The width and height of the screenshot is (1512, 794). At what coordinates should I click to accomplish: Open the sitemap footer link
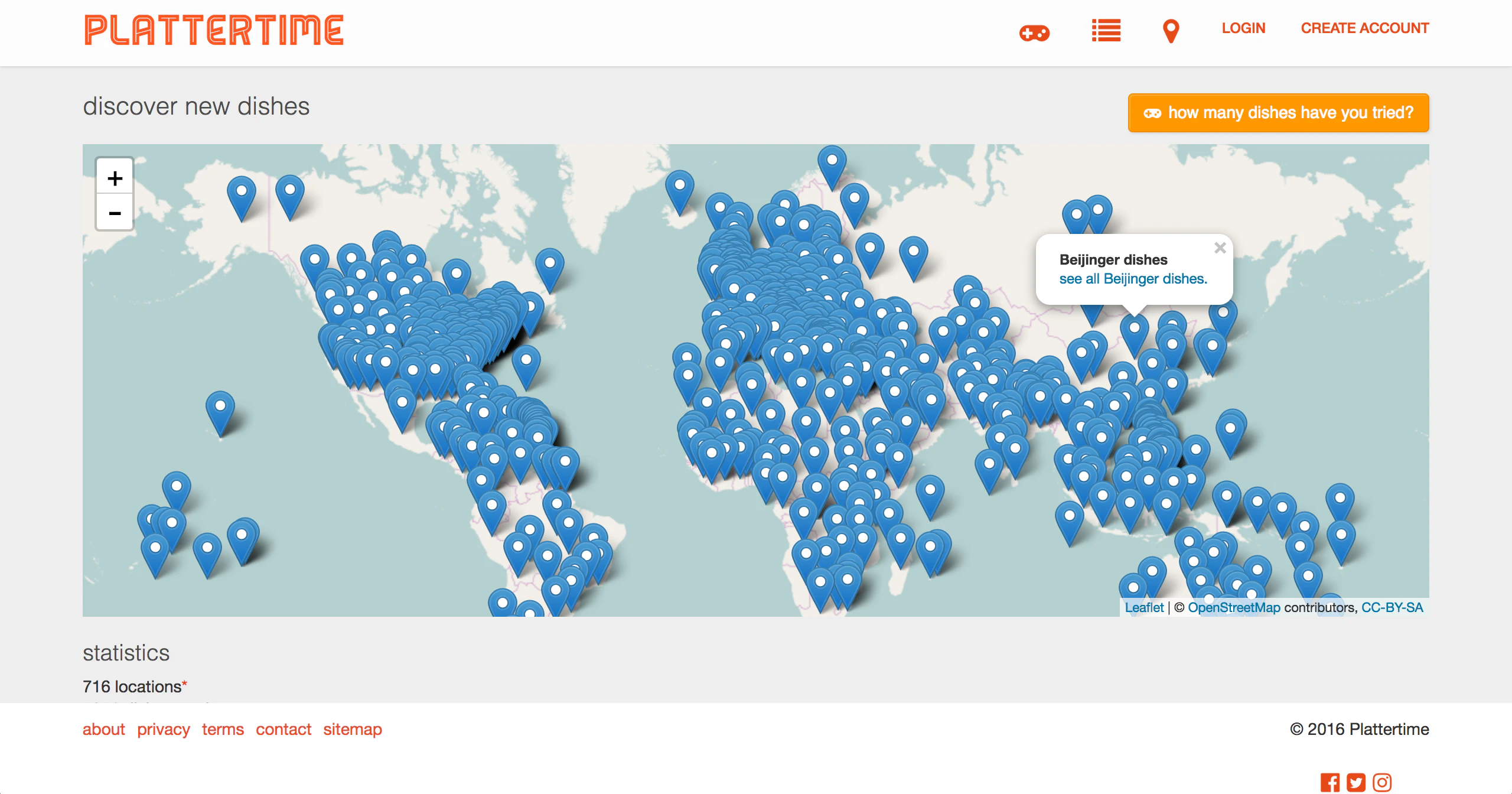point(353,729)
